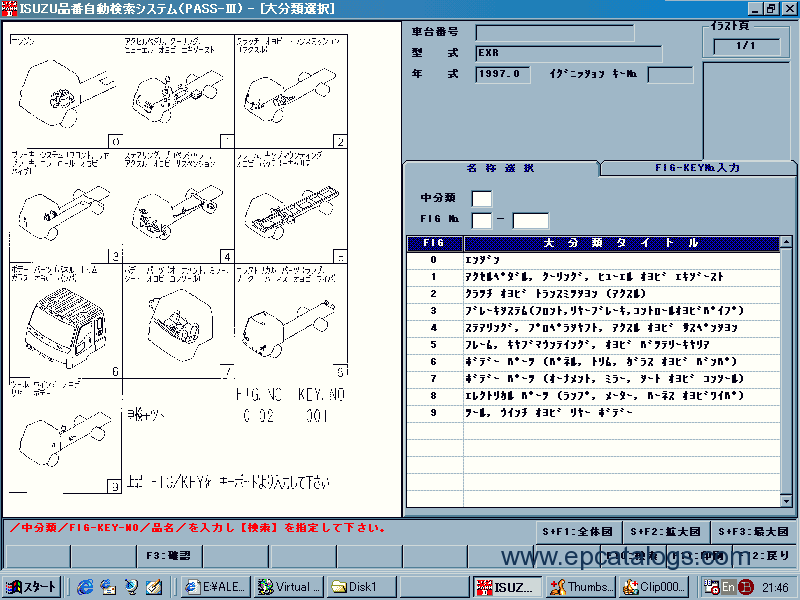Select illustration 5 for frame and cab mounting
This screenshot has height=600, width=800.
point(291,207)
